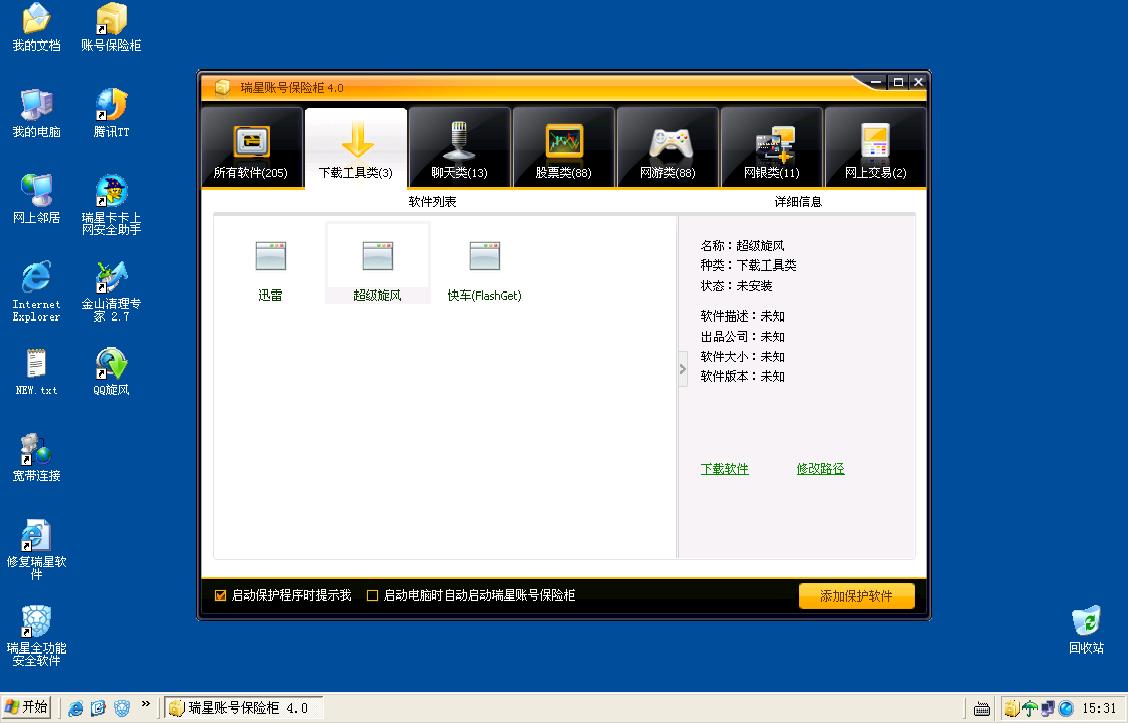Launch Internet Explorer from quick launch
The width and height of the screenshot is (1128, 724).
(x=76, y=708)
